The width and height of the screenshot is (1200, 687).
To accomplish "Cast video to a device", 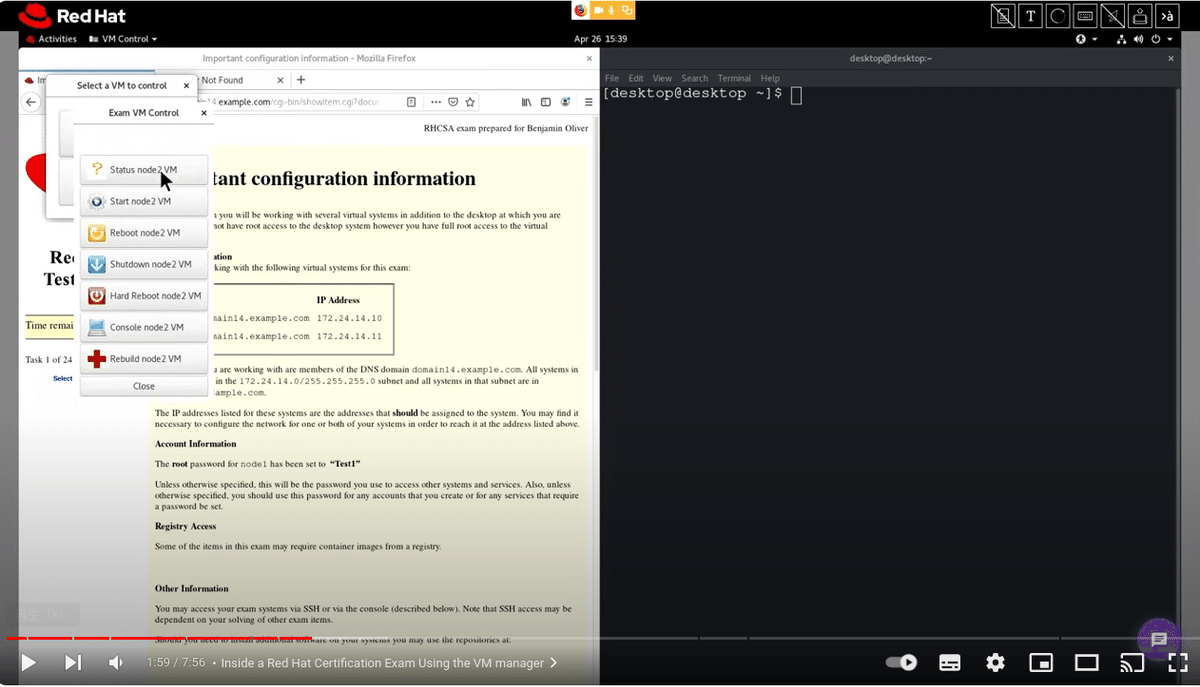I will tap(1132, 662).
